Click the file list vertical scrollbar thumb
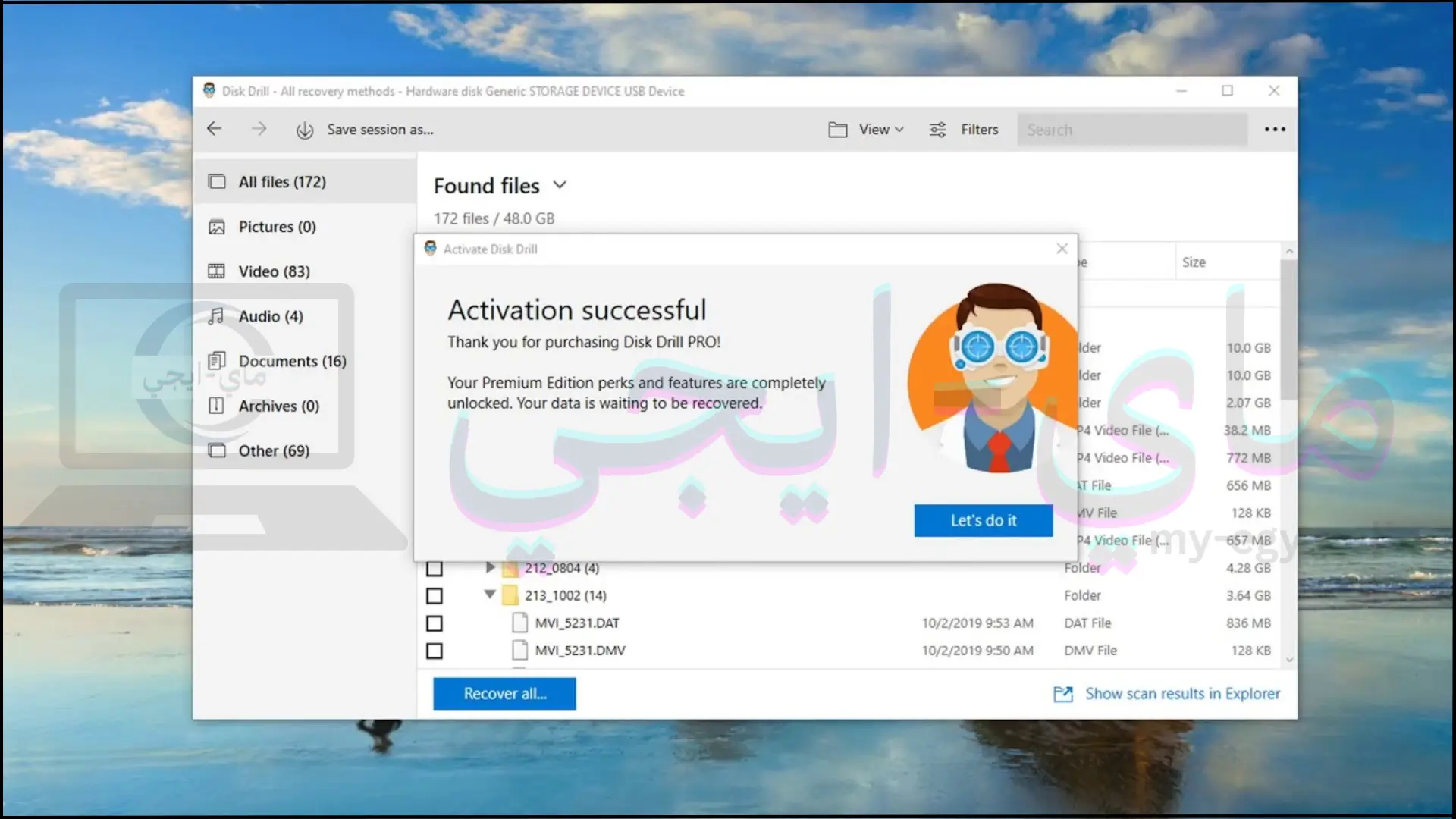Image resolution: width=1456 pixels, height=819 pixels. click(x=1288, y=330)
